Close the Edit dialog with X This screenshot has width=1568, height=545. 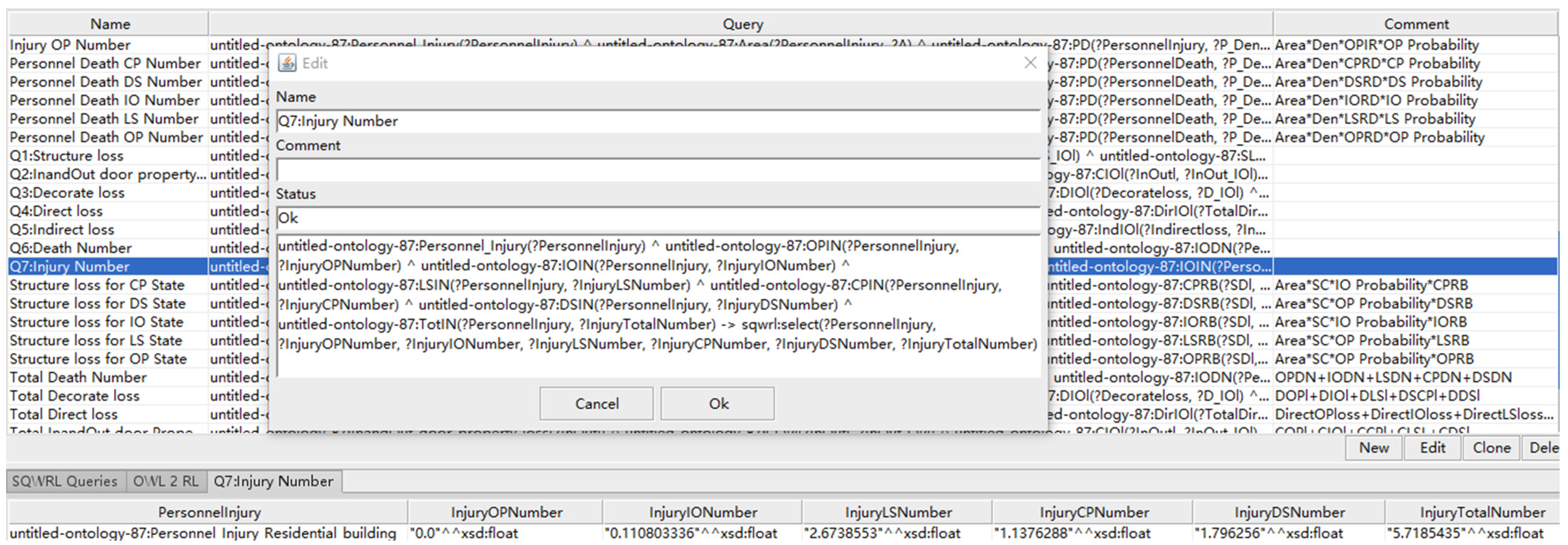1030,63
